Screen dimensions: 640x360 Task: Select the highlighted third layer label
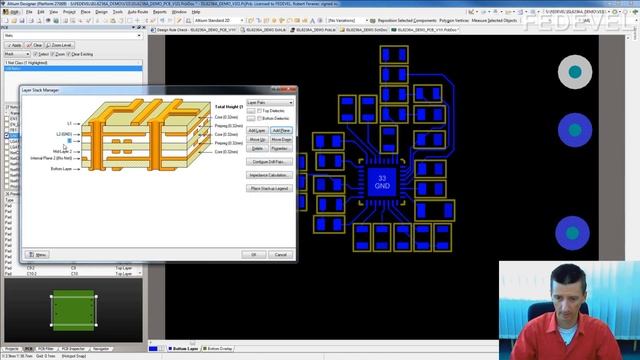(69, 141)
